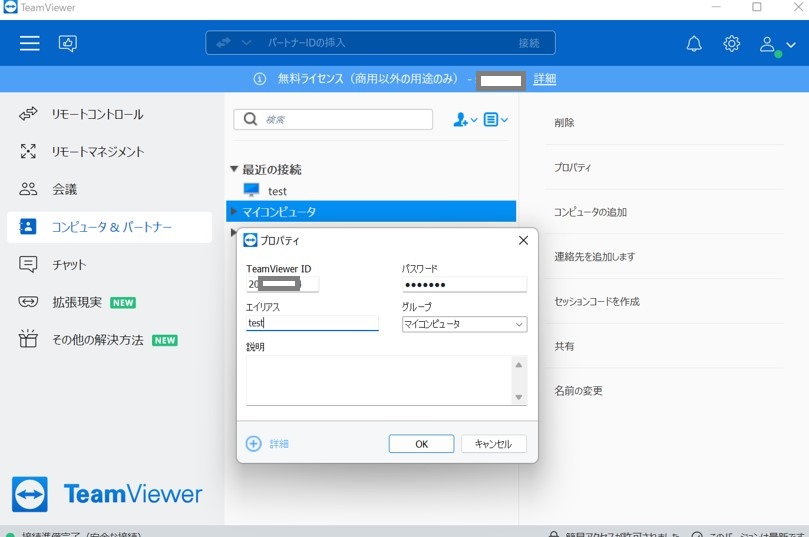The image size is (809, 537).
Task: Open the チャット section
Action: (69, 265)
